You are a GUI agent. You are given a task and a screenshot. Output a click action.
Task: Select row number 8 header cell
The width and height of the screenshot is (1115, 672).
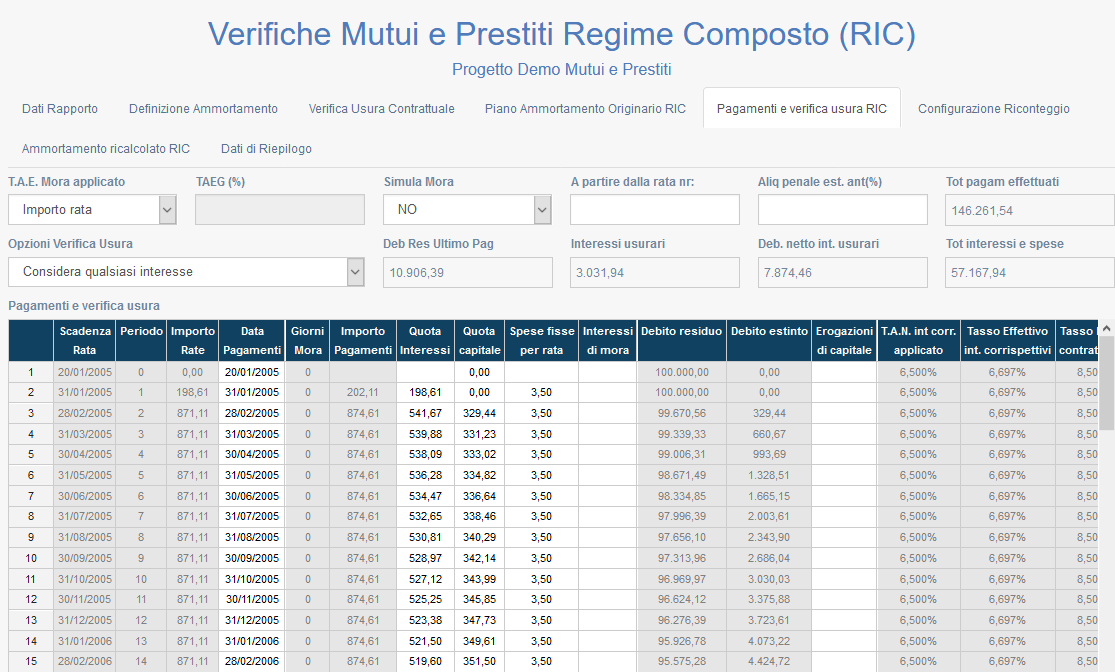(x=31, y=516)
